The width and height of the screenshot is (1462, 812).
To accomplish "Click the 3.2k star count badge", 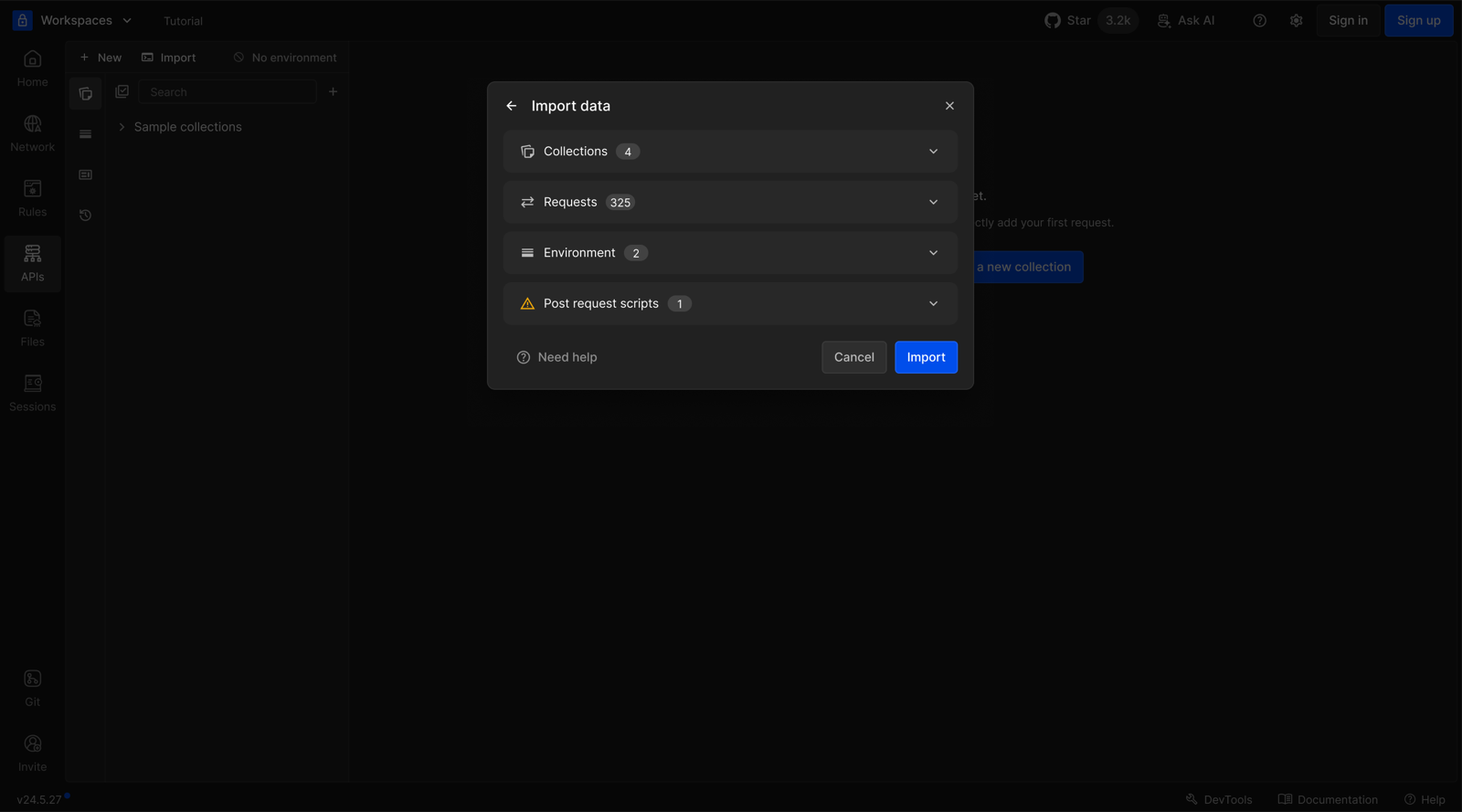I will tap(1118, 20).
